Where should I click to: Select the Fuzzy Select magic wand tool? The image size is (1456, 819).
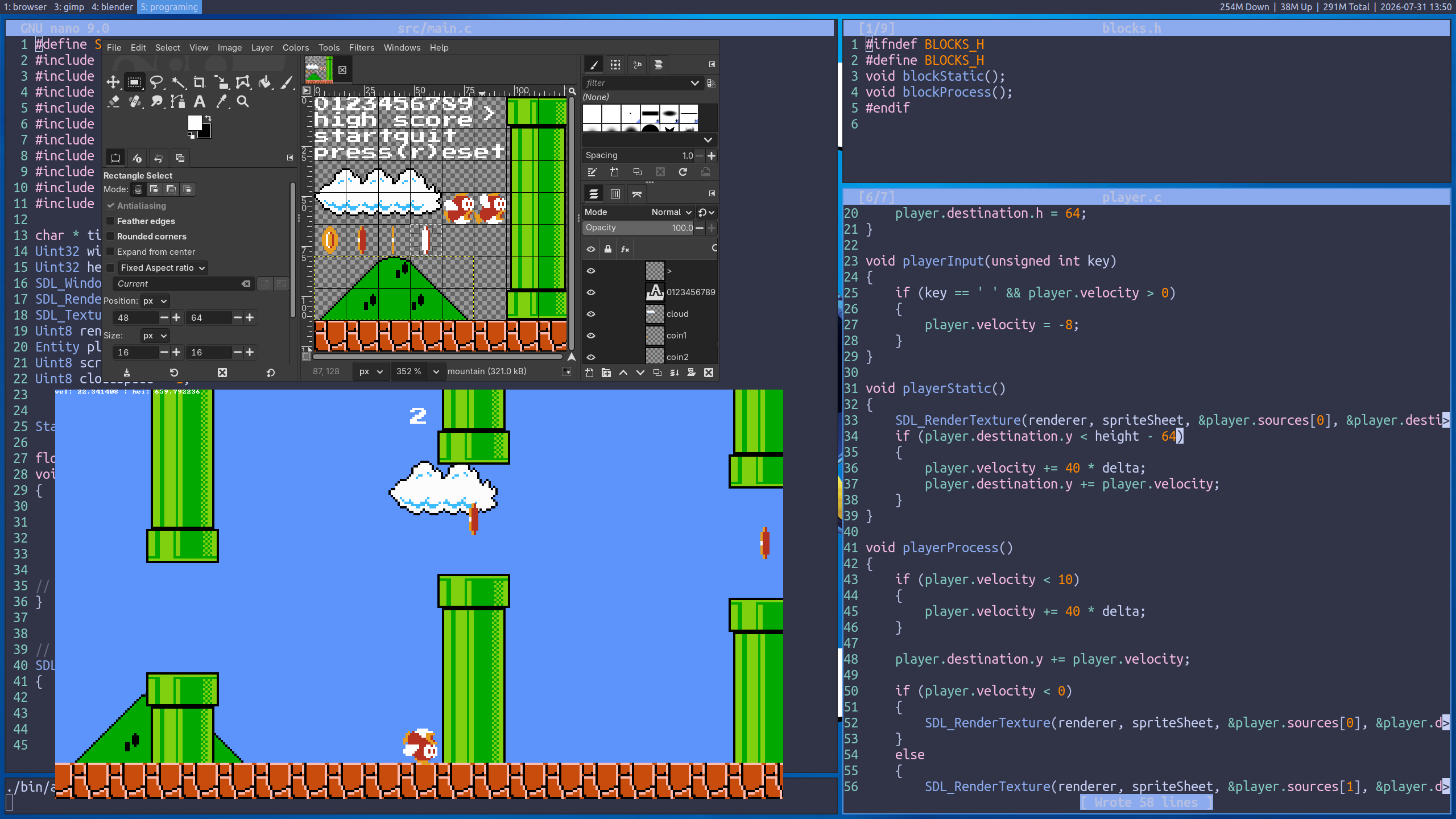pyautogui.click(x=178, y=82)
